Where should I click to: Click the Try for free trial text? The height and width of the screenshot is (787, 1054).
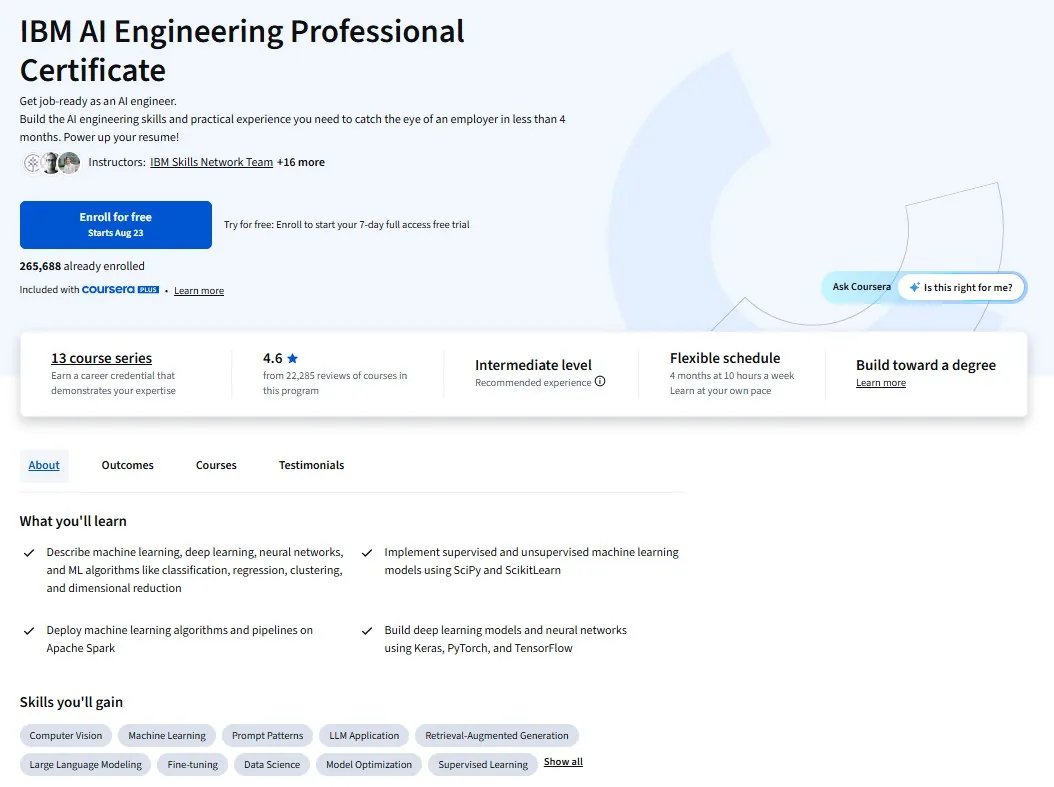pos(346,224)
